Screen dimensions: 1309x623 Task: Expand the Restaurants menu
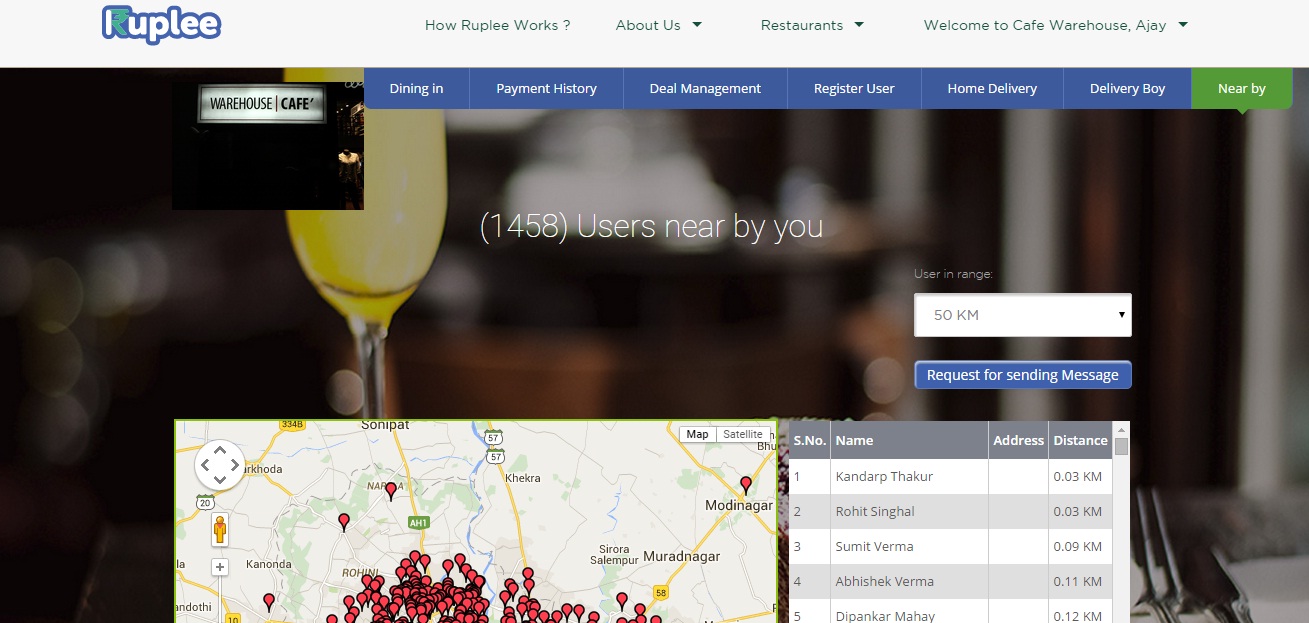click(812, 25)
